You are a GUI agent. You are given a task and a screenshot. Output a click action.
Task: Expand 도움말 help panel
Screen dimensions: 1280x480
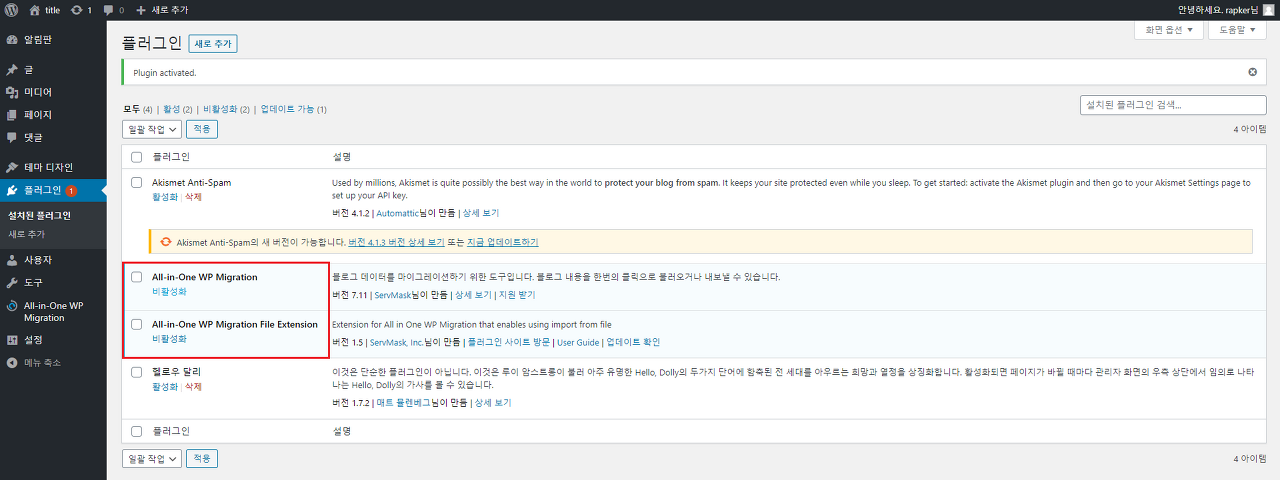click(x=1238, y=30)
